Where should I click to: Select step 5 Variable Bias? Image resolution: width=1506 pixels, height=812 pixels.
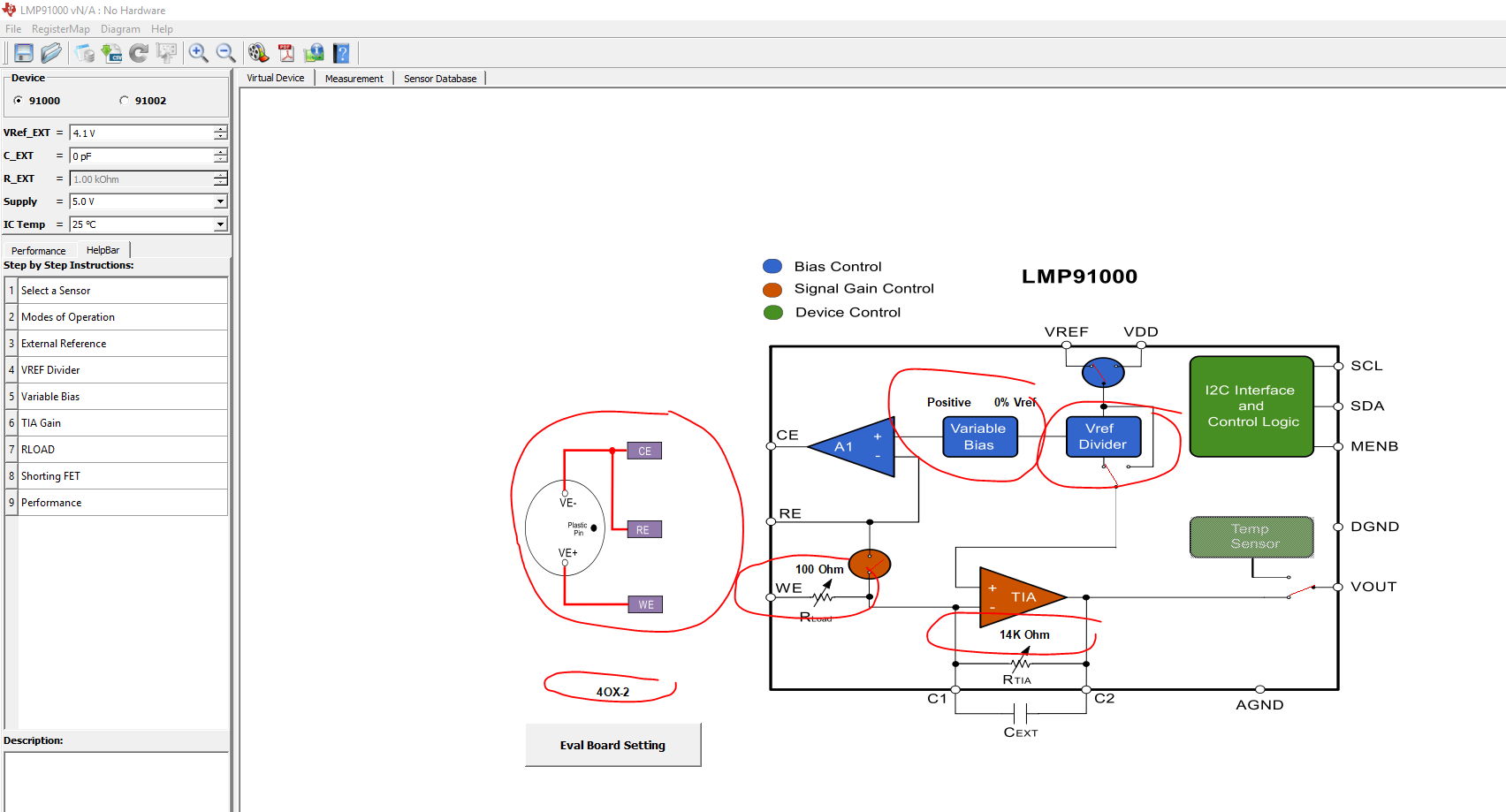(116, 397)
